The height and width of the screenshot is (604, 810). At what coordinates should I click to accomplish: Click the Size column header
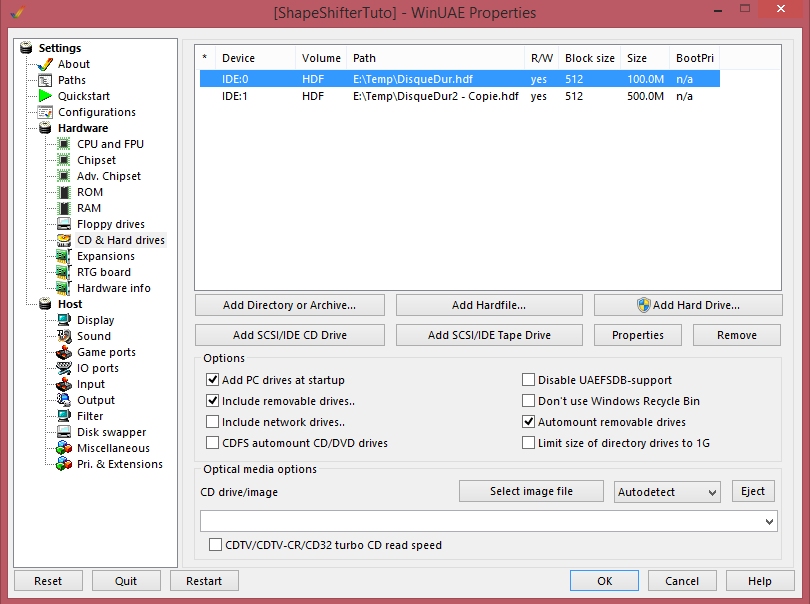click(x=636, y=58)
